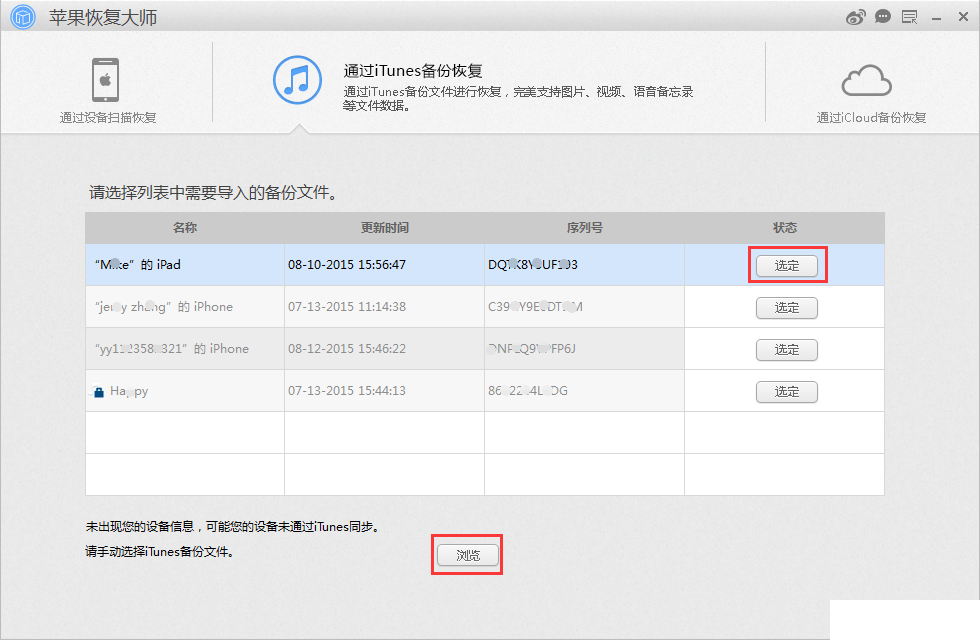Click the 苹果恢复大师 title text
This screenshot has height=640, width=980.
tap(103, 18)
